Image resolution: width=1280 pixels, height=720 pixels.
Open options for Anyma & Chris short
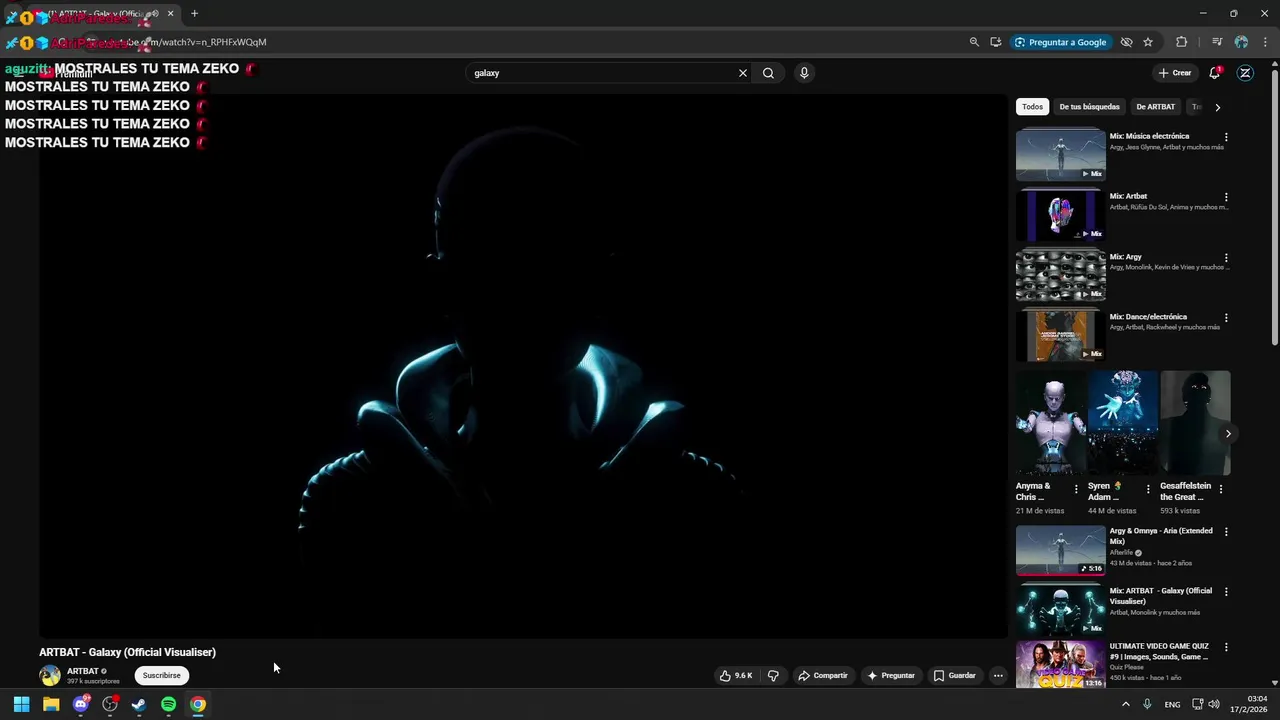1076,489
